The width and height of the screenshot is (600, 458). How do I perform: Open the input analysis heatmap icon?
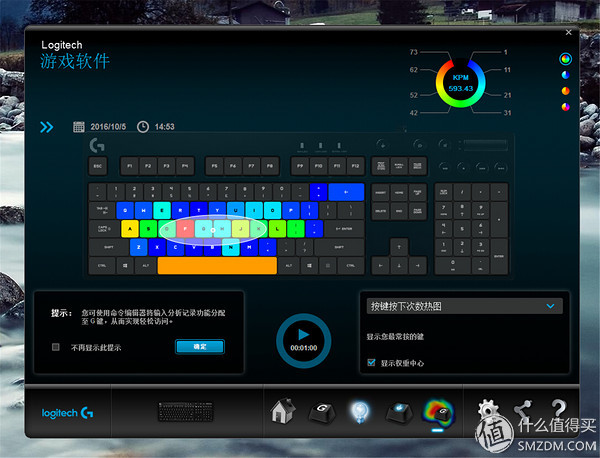(438, 413)
